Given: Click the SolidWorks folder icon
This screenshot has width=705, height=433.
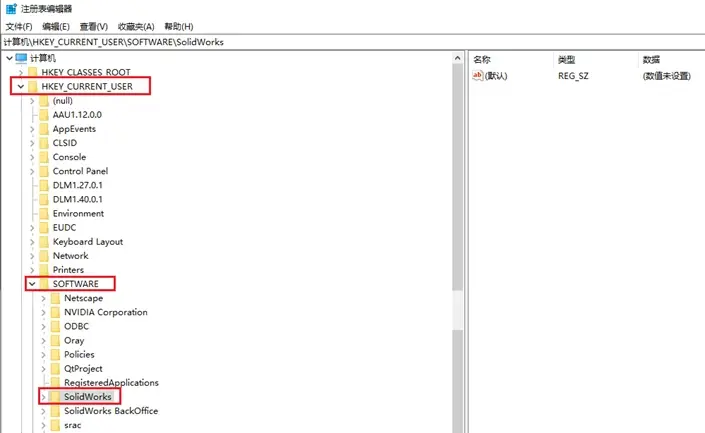Looking at the screenshot, I should coord(55,397).
